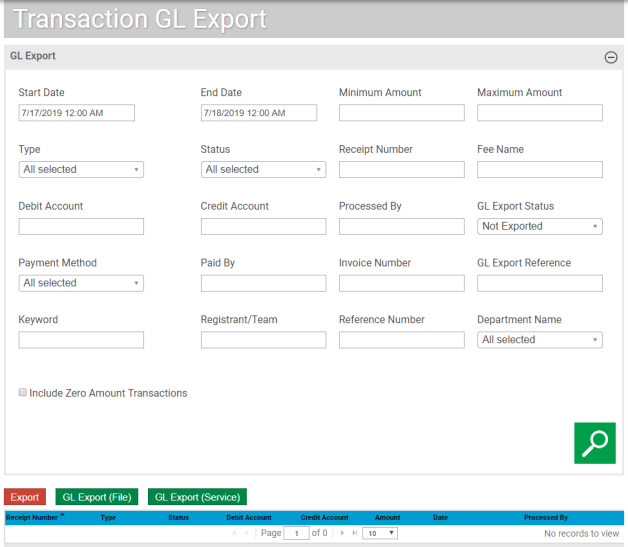The height and width of the screenshot is (547, 628).
Task: Enable Include Zero Amount Transactions checkbox
Action: coord(23,393)
